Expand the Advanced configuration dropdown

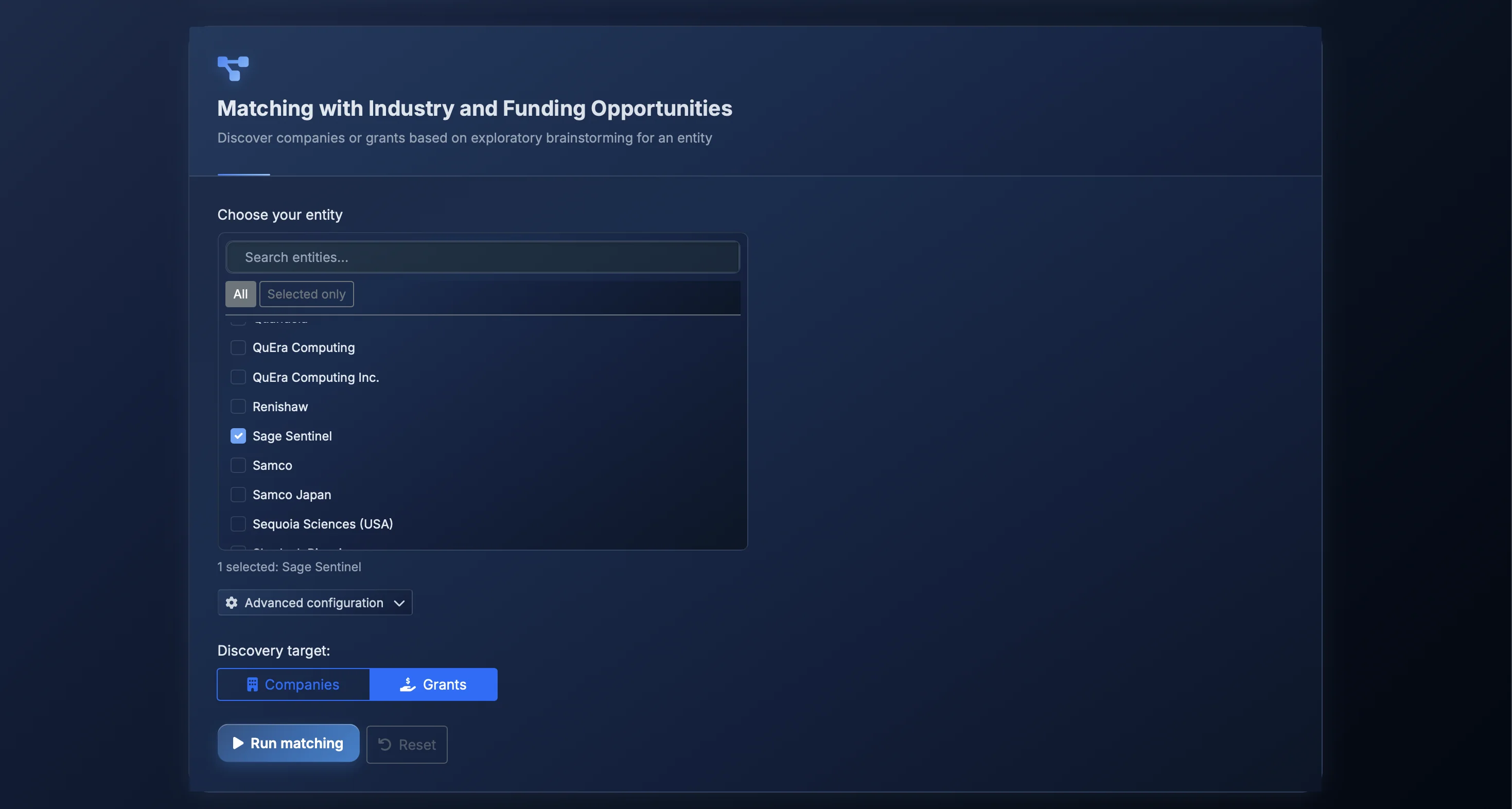(314, 602)
